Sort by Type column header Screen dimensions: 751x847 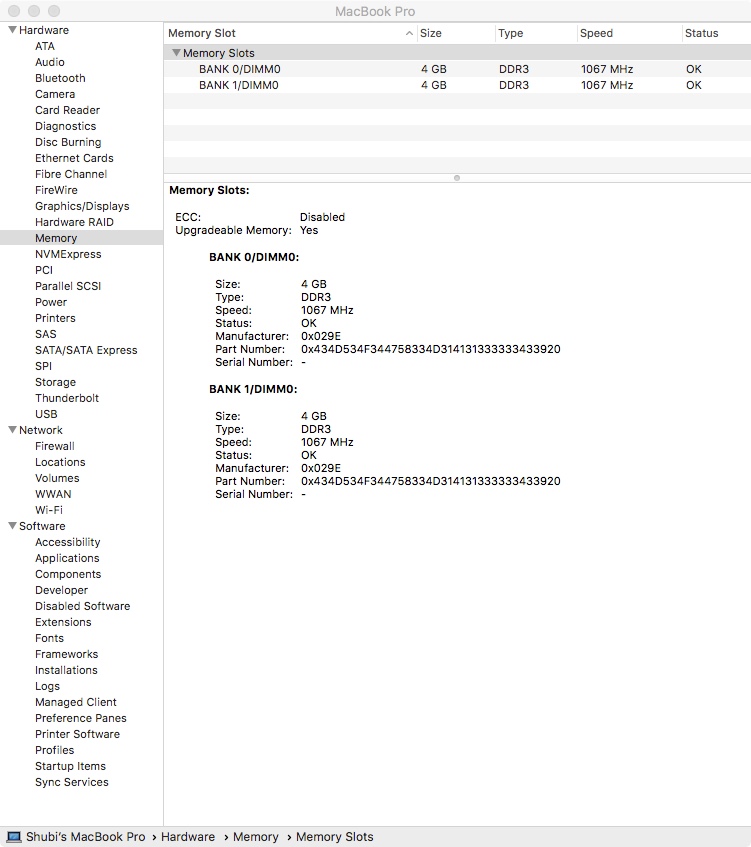pos(511,33)
